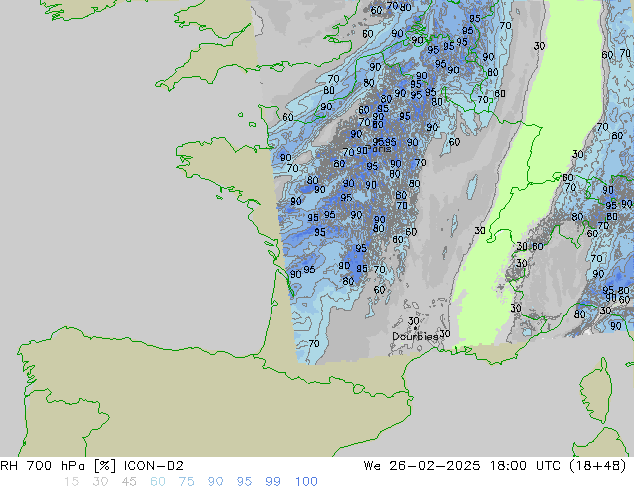Click the date text 'We 26-02-2025'
Image resolution: width=634 pixels, height=490 pixels.
coord(422,466)
